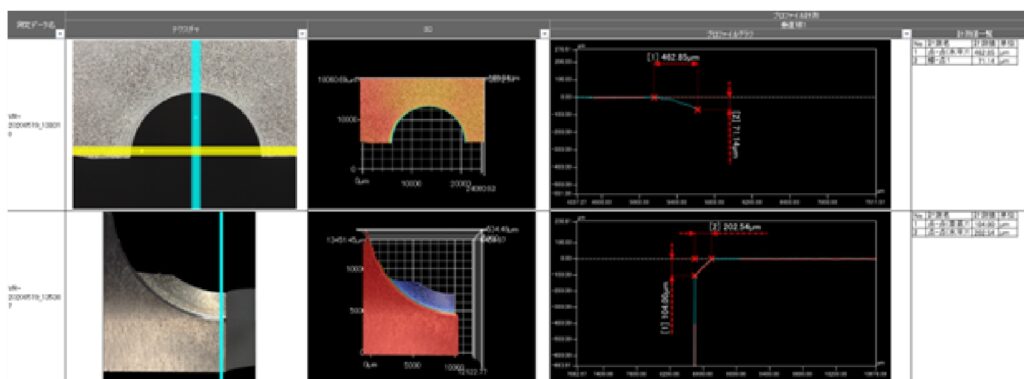Open the orange semicircle 3D view thumbnail
The image size is (1024, 379).
point(421,124)
